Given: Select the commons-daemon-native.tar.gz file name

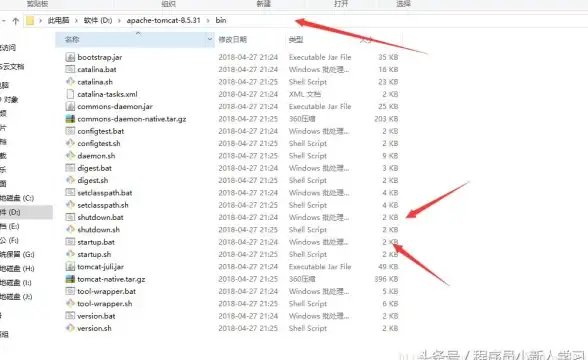Looking at the screenshot, I should tap(132, 119).
